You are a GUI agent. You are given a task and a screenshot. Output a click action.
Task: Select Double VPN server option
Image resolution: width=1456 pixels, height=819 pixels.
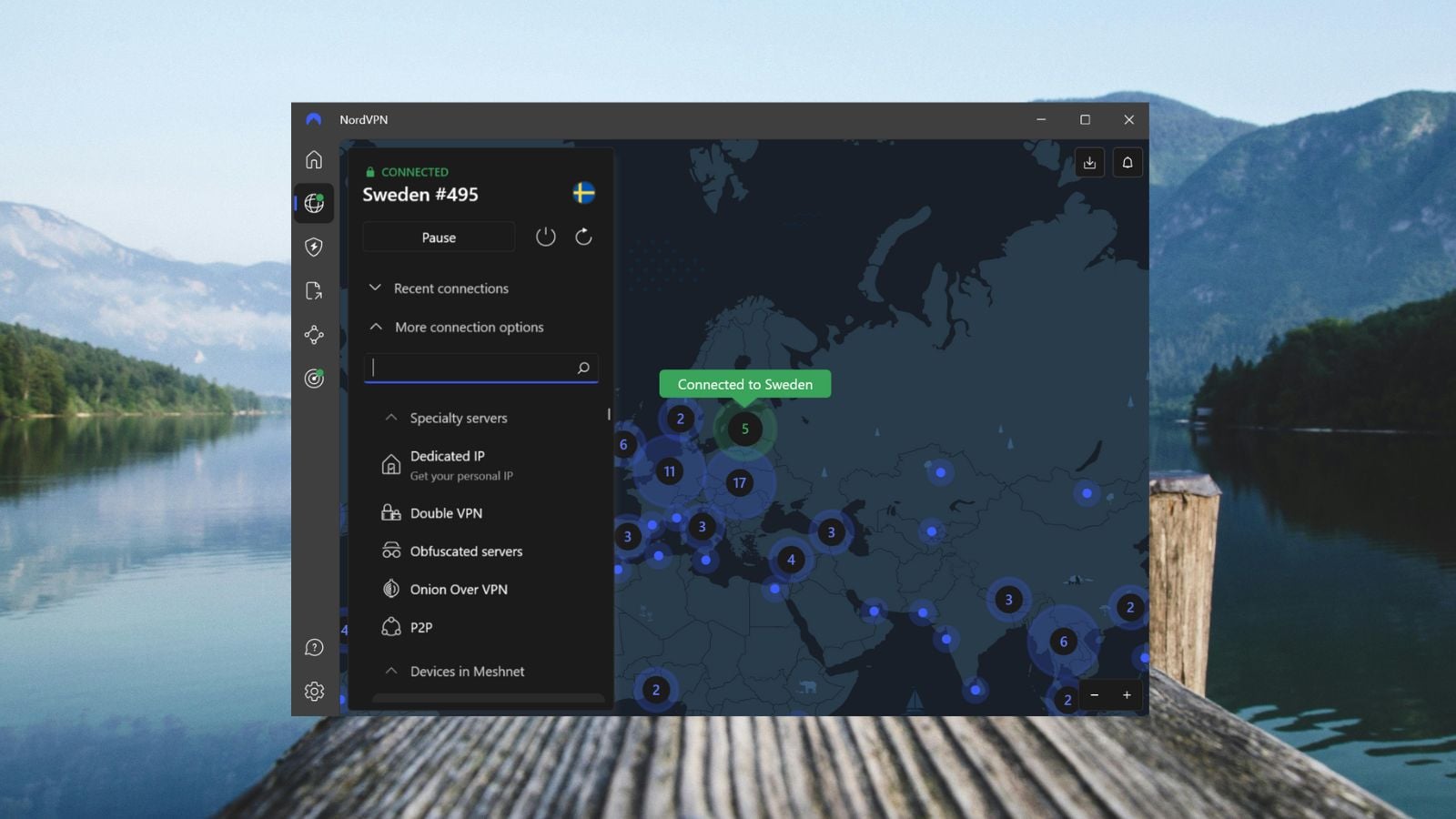[x=445, y=513]
